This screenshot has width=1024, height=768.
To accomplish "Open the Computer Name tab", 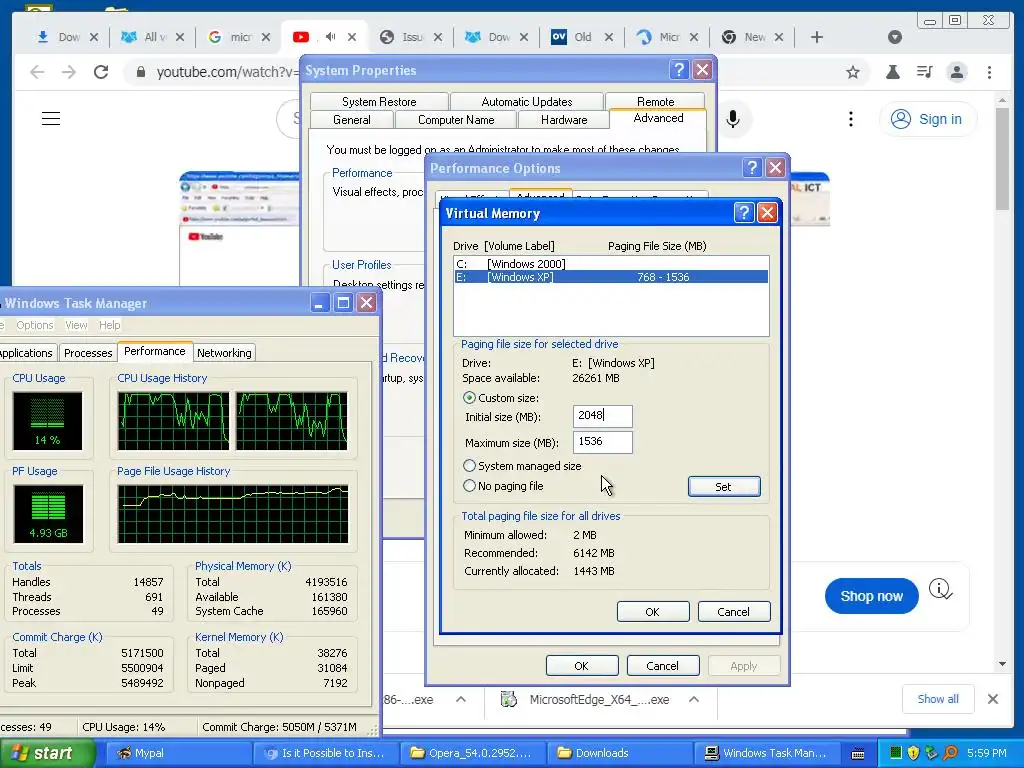I will 456,120.
